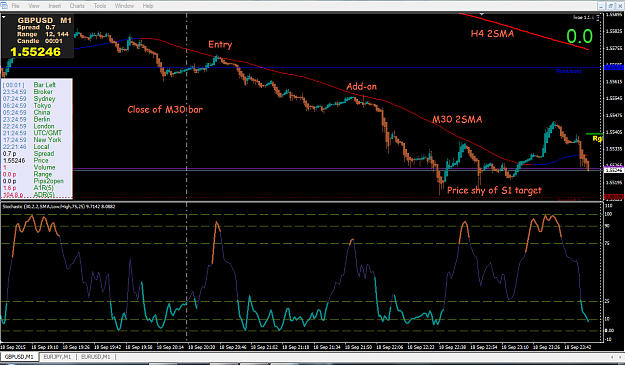The height and width of the screenshot is (365, 625).
Task: Open the Insert menu
Action: [55, 6]
